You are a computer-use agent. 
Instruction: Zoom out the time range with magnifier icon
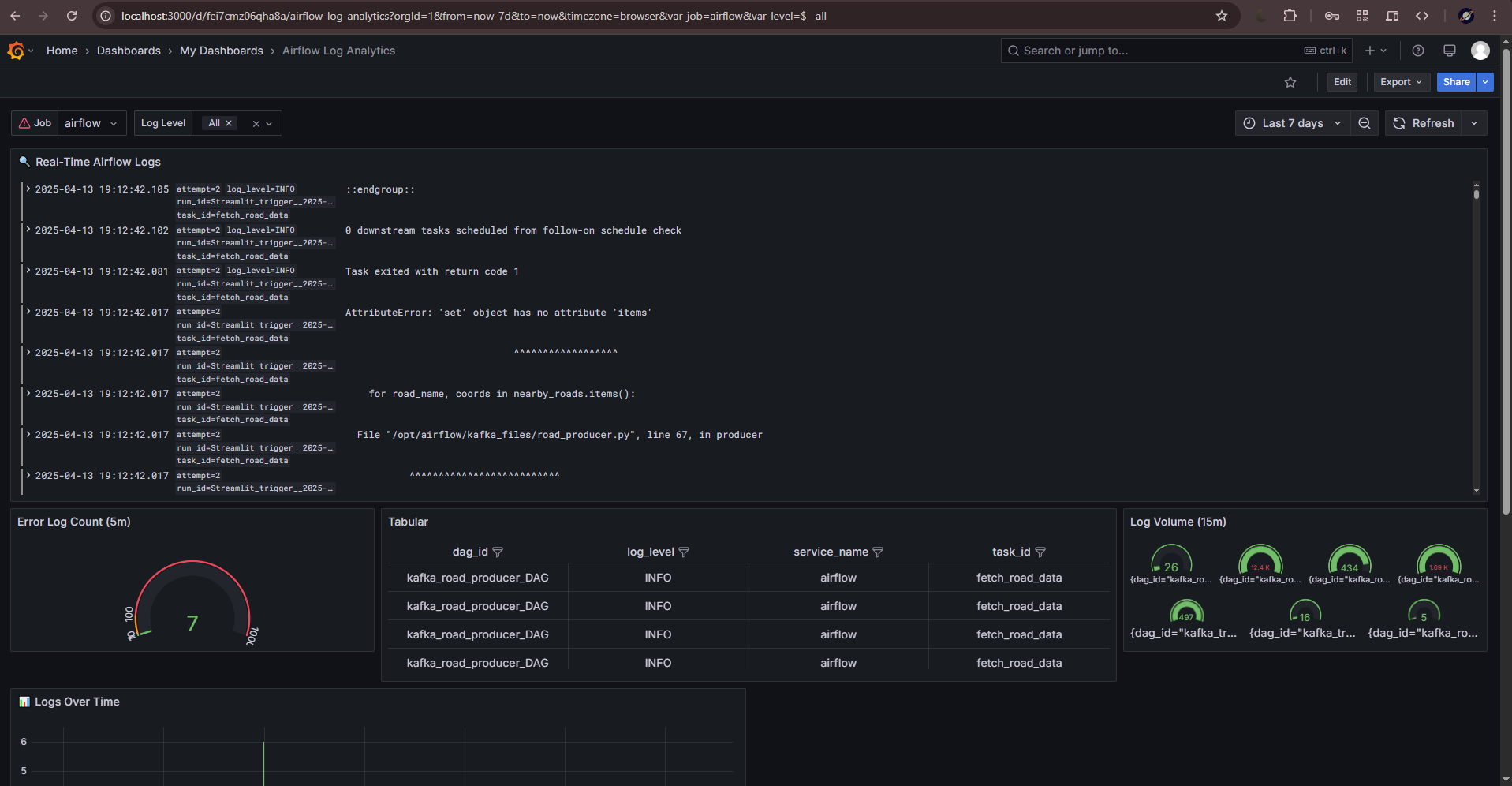1365,123
